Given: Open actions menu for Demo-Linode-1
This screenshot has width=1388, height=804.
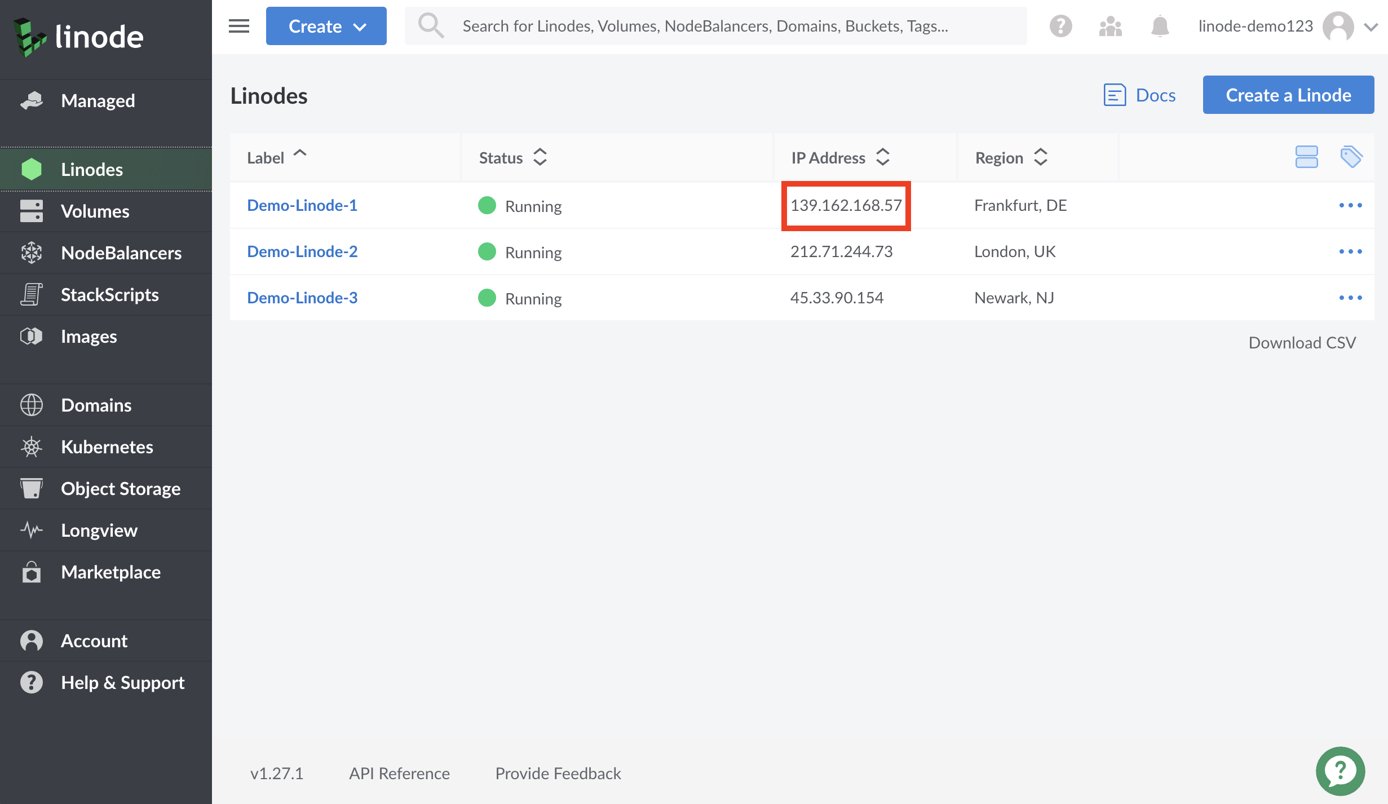Looking at the screenshot, I should point(1350,205).
